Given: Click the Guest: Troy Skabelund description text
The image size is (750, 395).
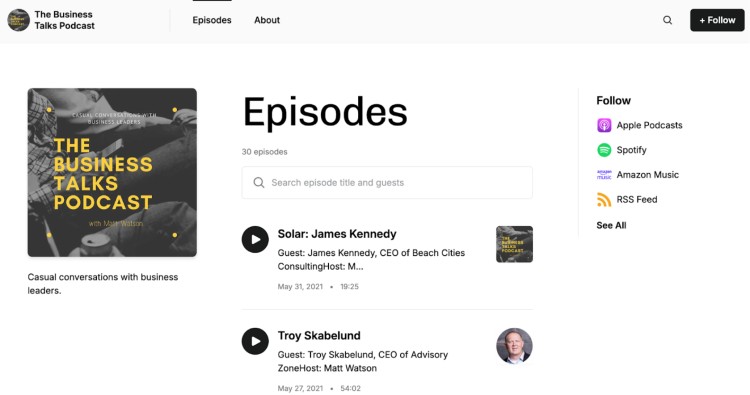Looking at the screenshot, I should coord(363,362).
